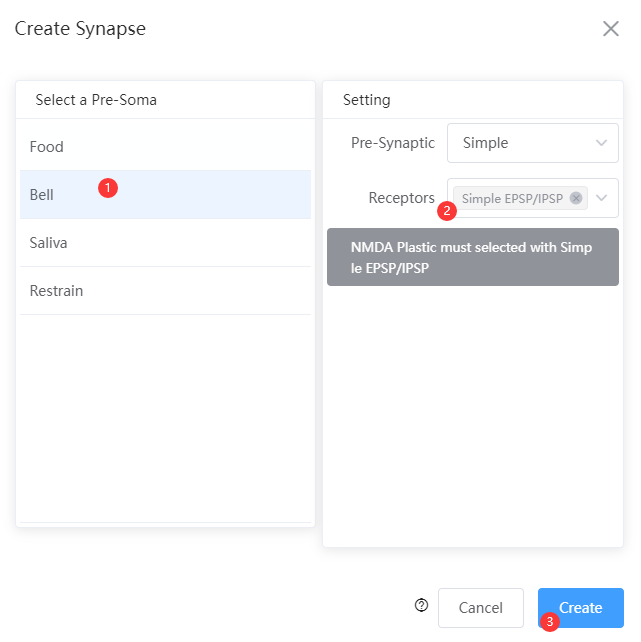
Task: Expand the Receptors dropdown chevron arrow
Action: [x=601, y=198]
